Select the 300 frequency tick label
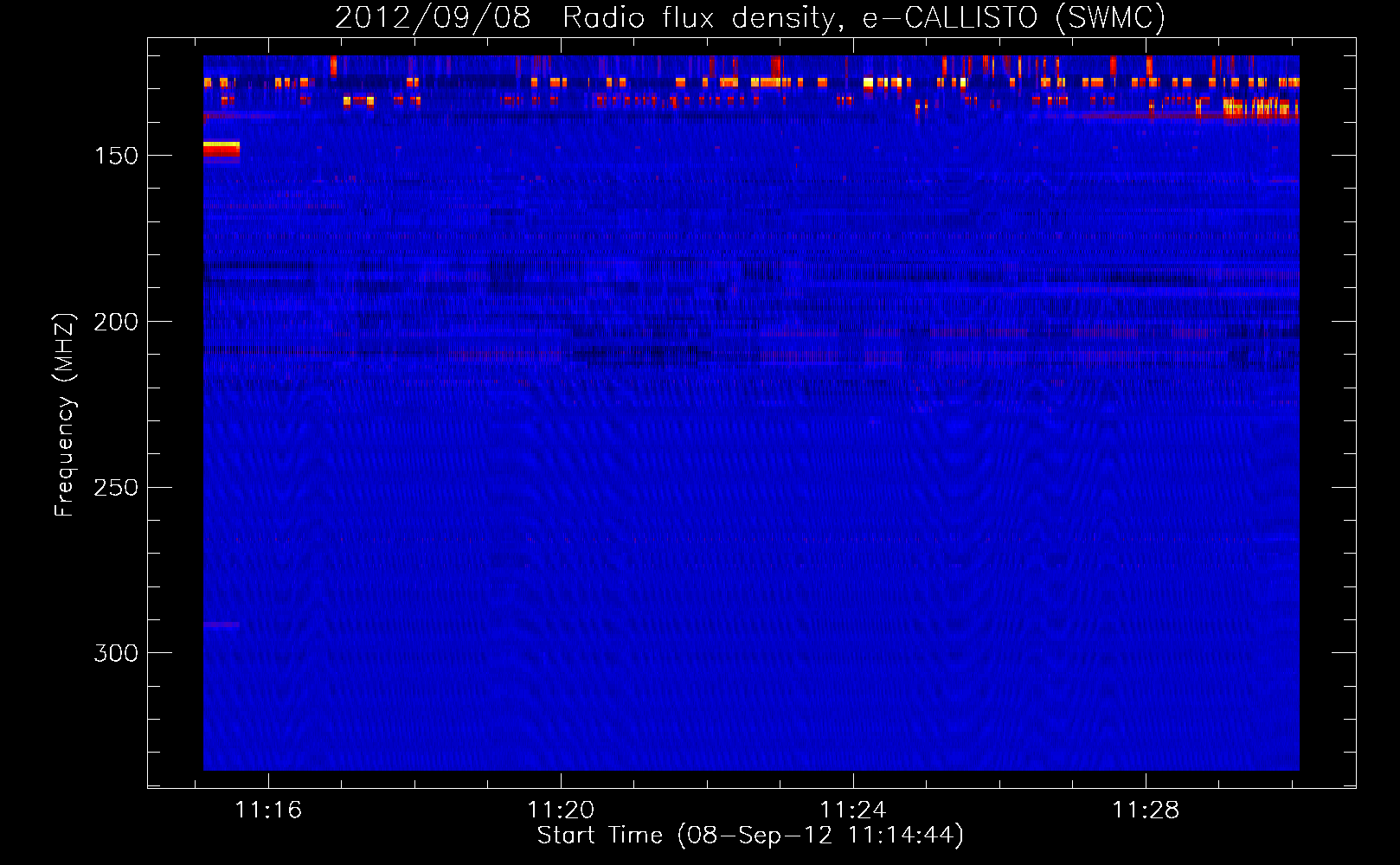Image resolution: width=1400 pixels, height=865 pixels. click(x=116, y=653)
